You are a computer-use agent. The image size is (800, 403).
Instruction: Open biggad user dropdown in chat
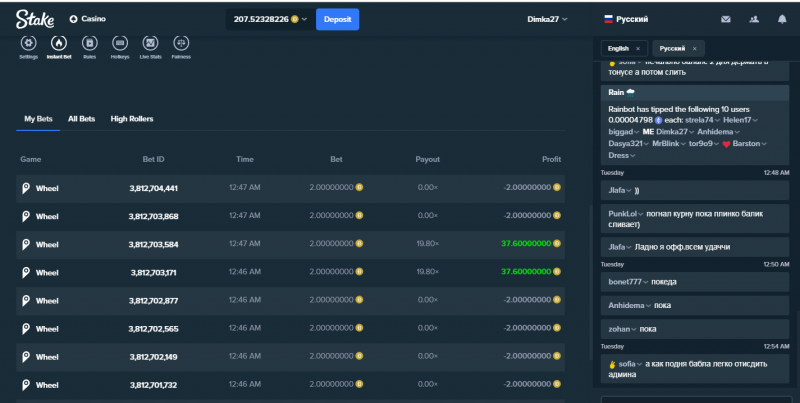[x=623, y=132]
